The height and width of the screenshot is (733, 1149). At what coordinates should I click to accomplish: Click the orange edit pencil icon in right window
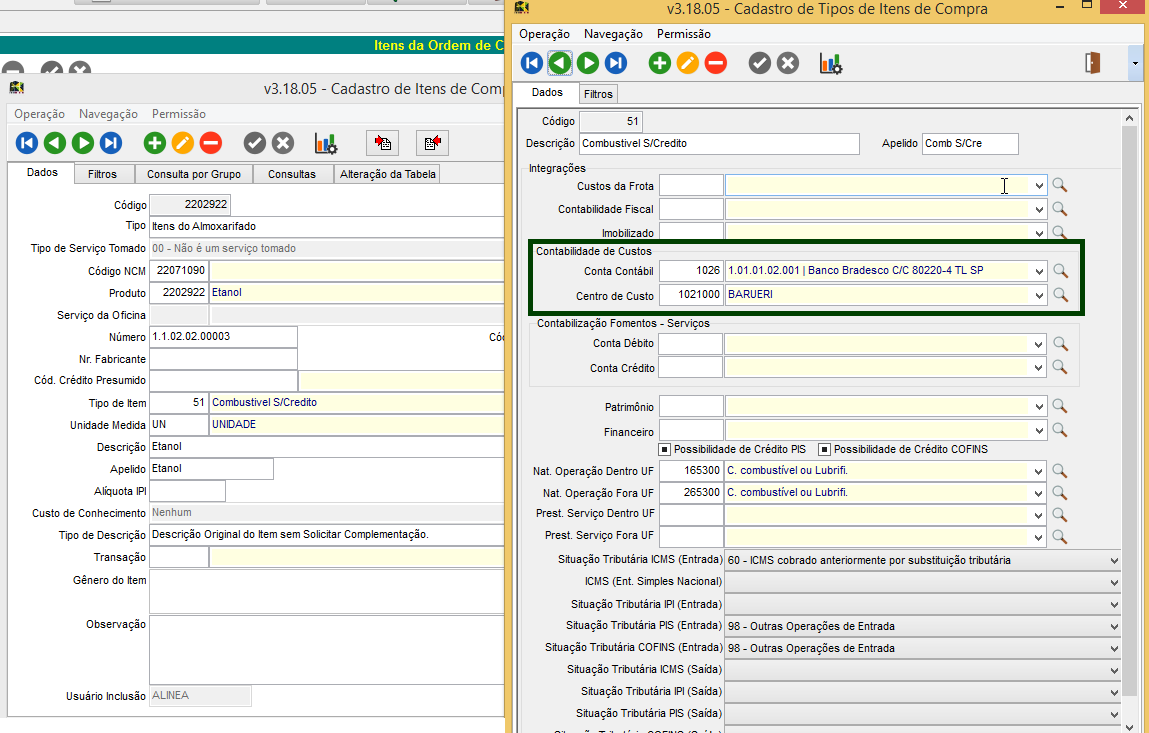688,64
